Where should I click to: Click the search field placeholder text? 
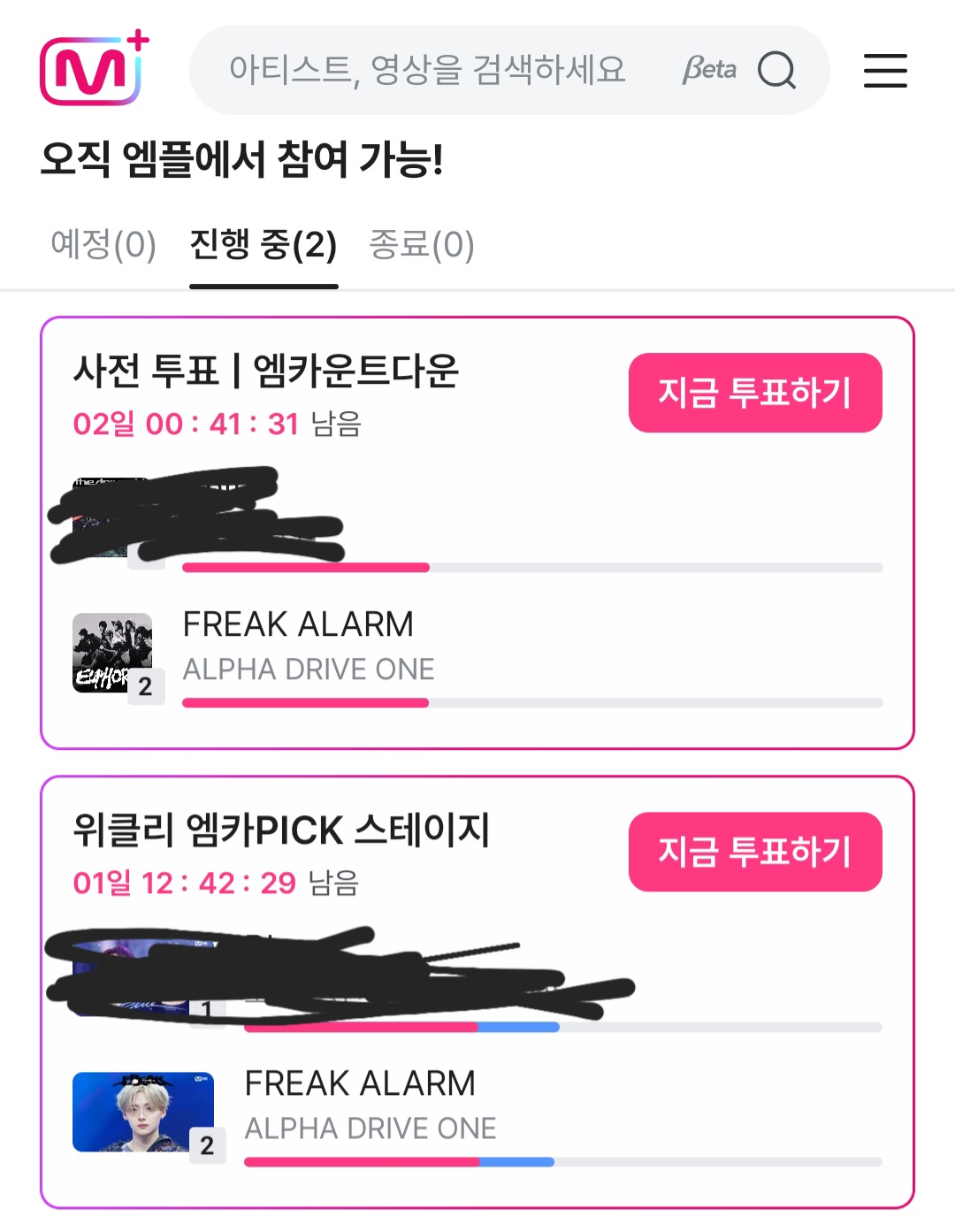point(427,70)
